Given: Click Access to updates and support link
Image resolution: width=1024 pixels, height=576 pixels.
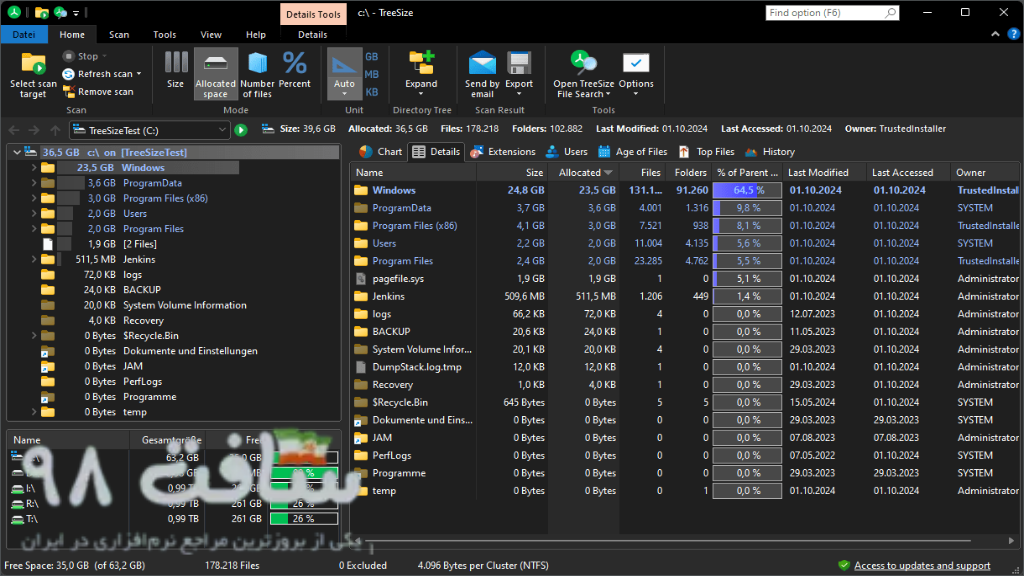Looking at the screenshot, I should 922,566.
